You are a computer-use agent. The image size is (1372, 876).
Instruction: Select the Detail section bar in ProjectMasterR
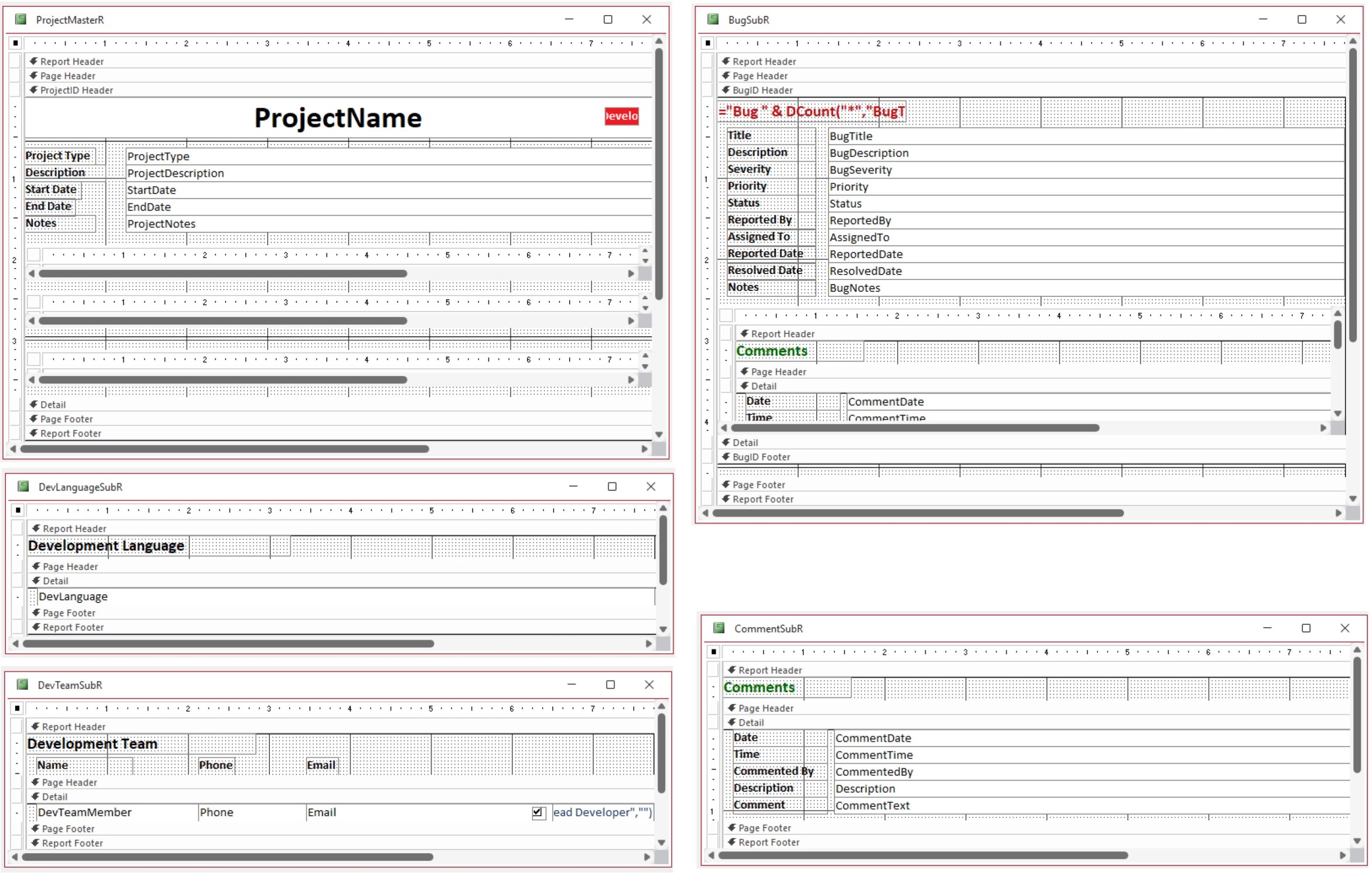338,405
